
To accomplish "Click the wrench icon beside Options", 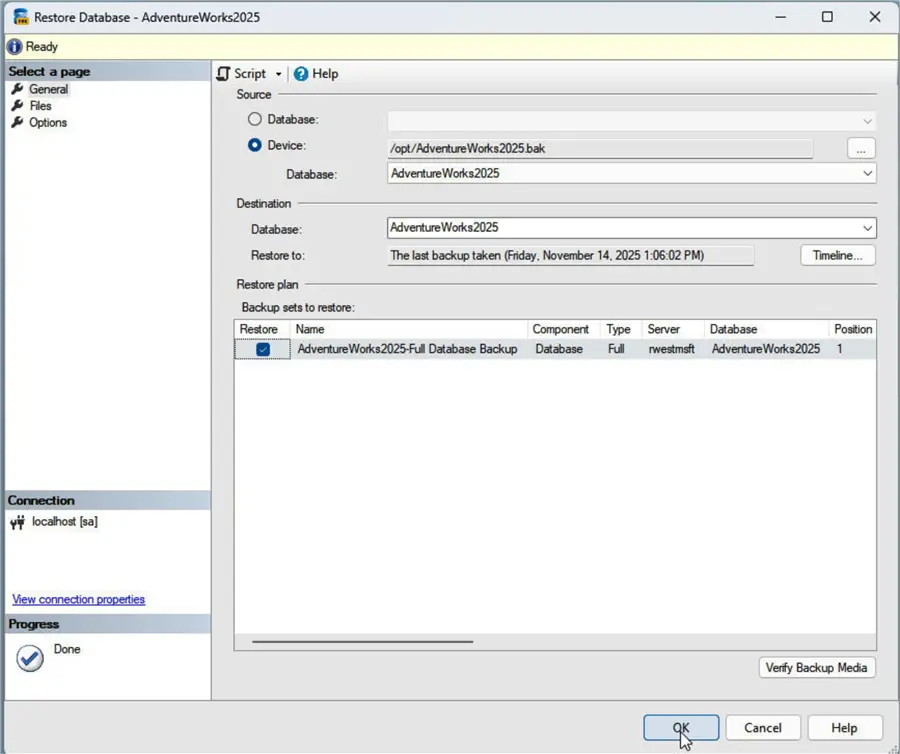I will tap(17, 122).
